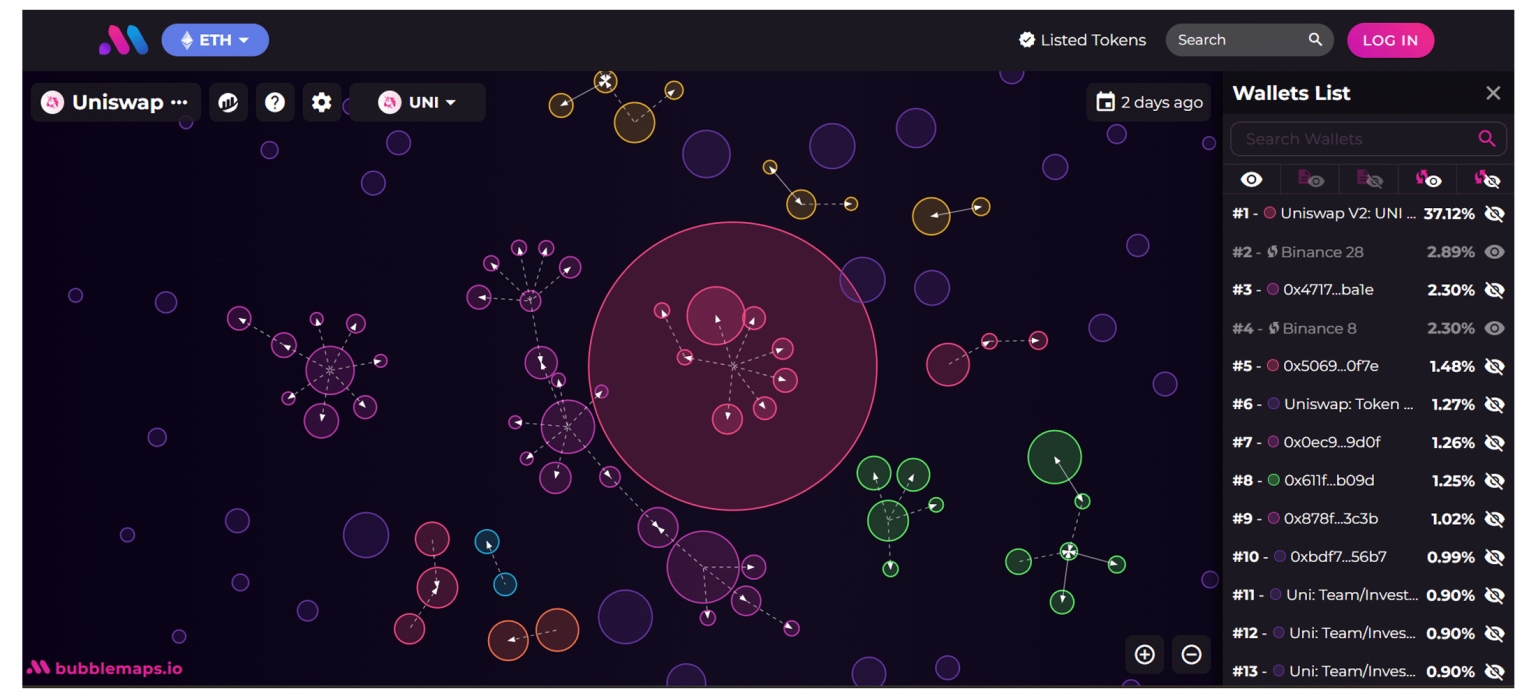Hide wallet #8 0x611f...b09d

(x=1494, y=481)
